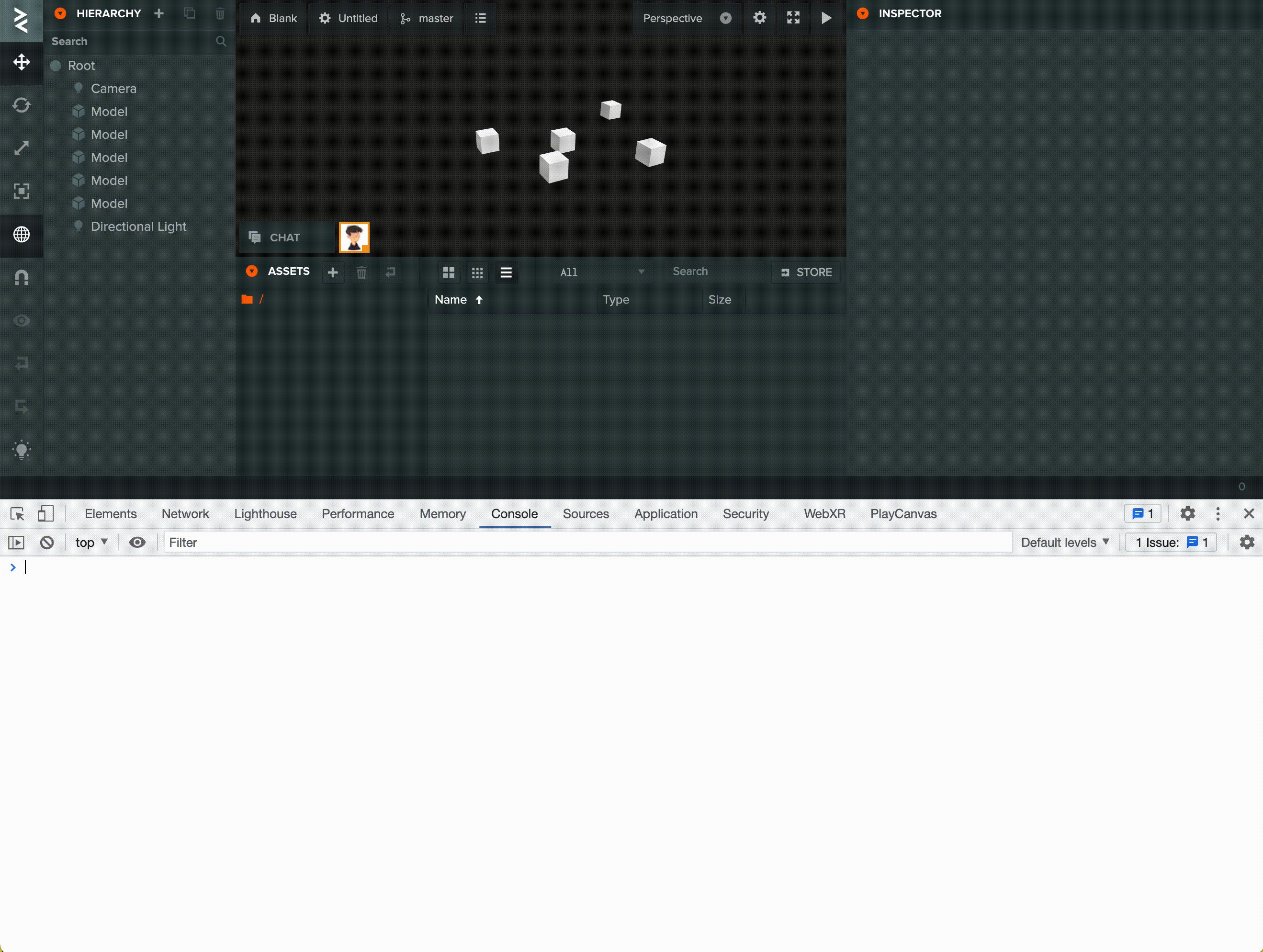Select the Rotate gizmo tool

click(21, 105)
